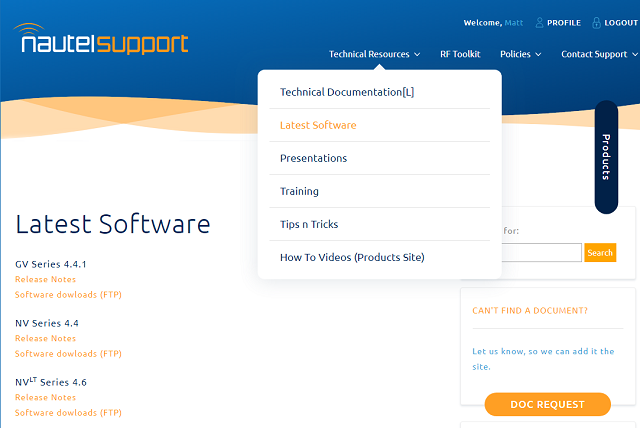Open NV Series 4.4 Release Notes
The width and height of the screenshot is (640, 428).
point(46,338)
